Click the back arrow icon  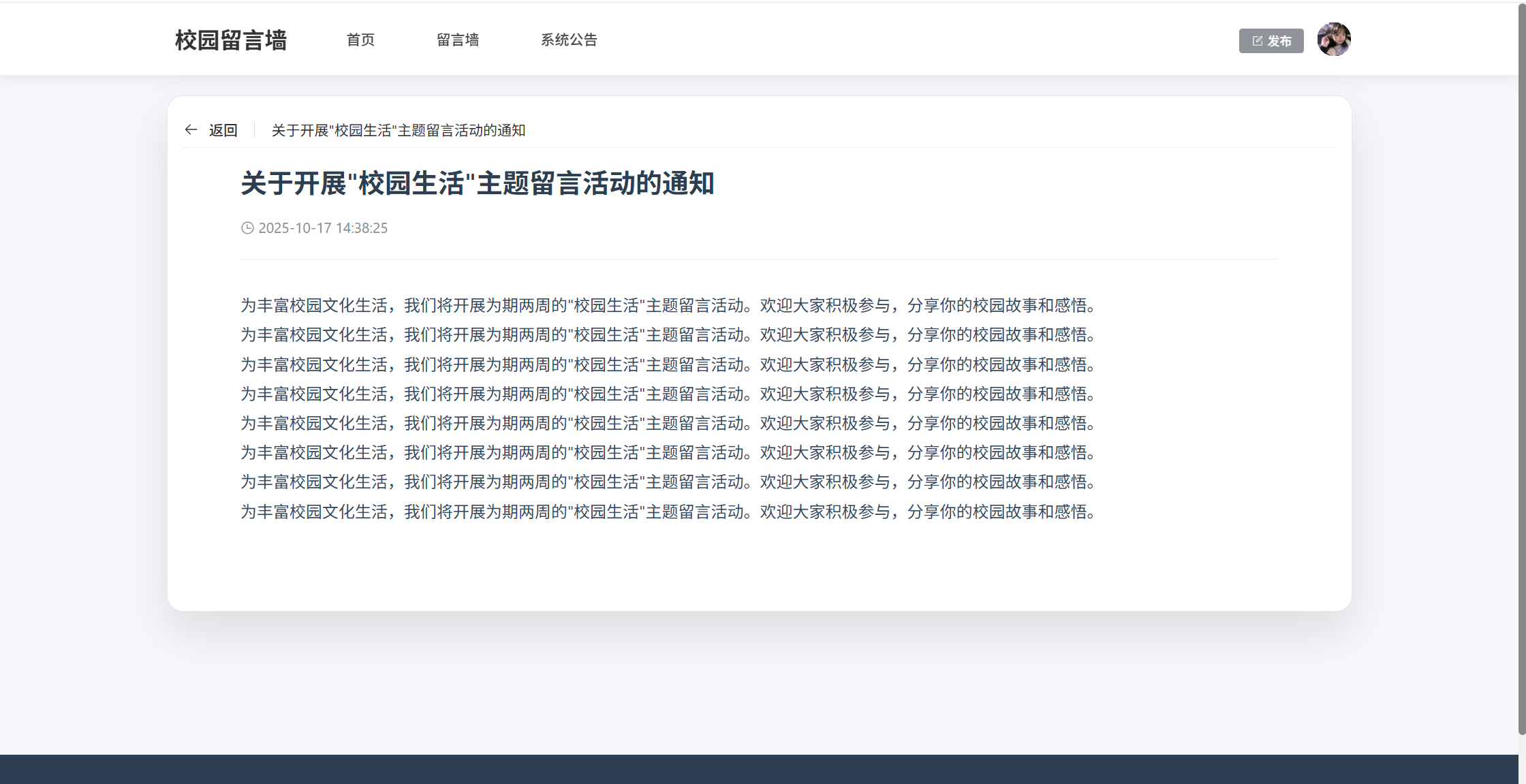191,129
